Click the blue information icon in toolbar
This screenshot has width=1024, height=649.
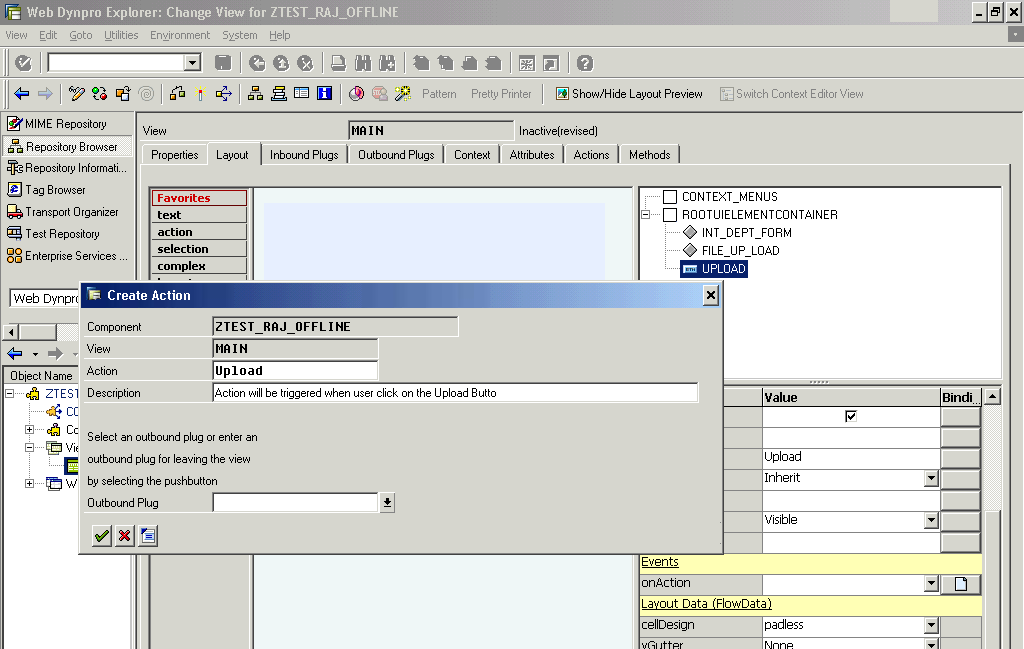click(324, 94)
